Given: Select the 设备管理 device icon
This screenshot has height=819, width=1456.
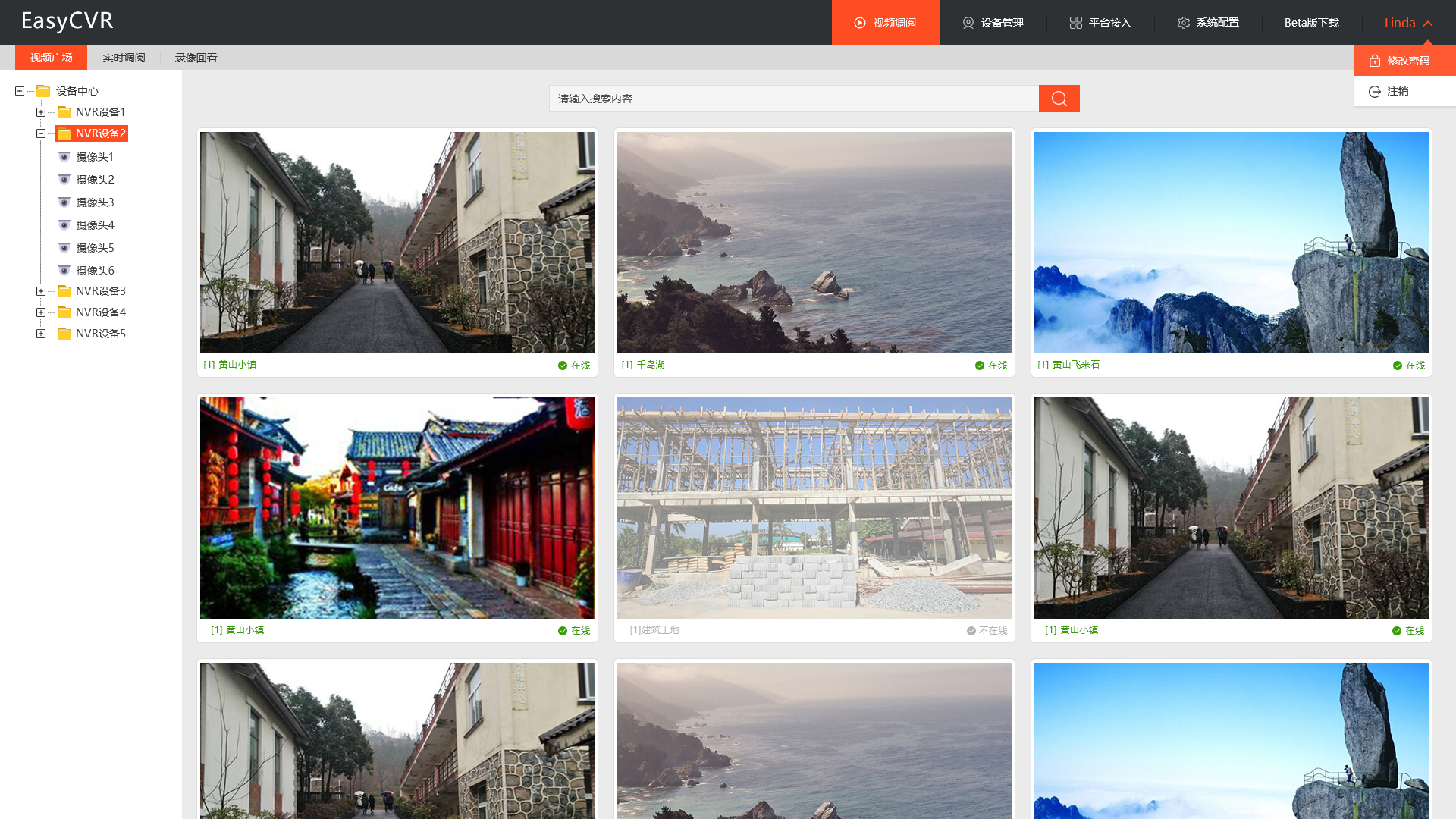Looking at the screenshot, I should click(967, 23).
